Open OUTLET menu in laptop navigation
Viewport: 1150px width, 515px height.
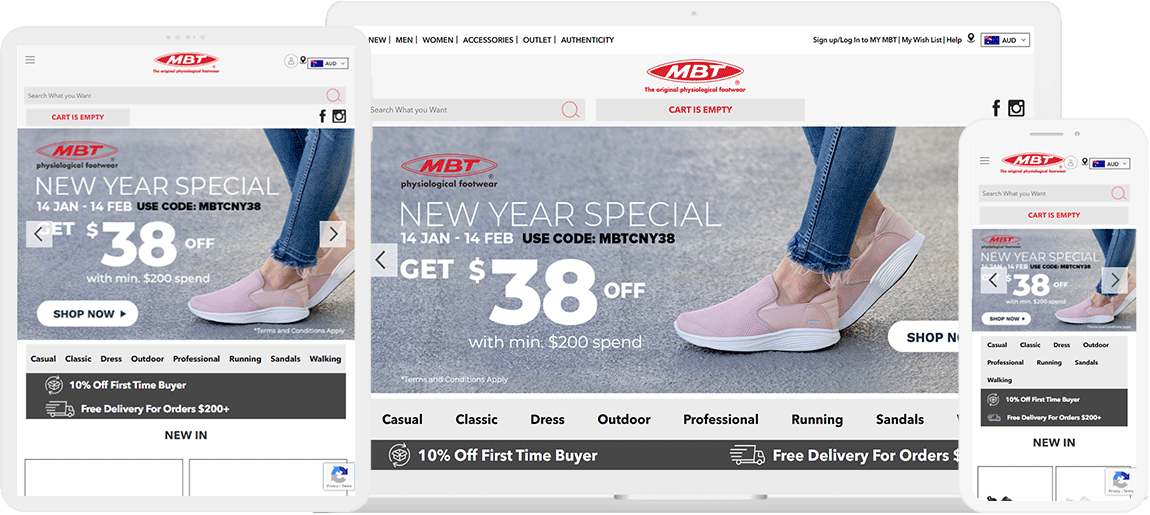point(538,40)
